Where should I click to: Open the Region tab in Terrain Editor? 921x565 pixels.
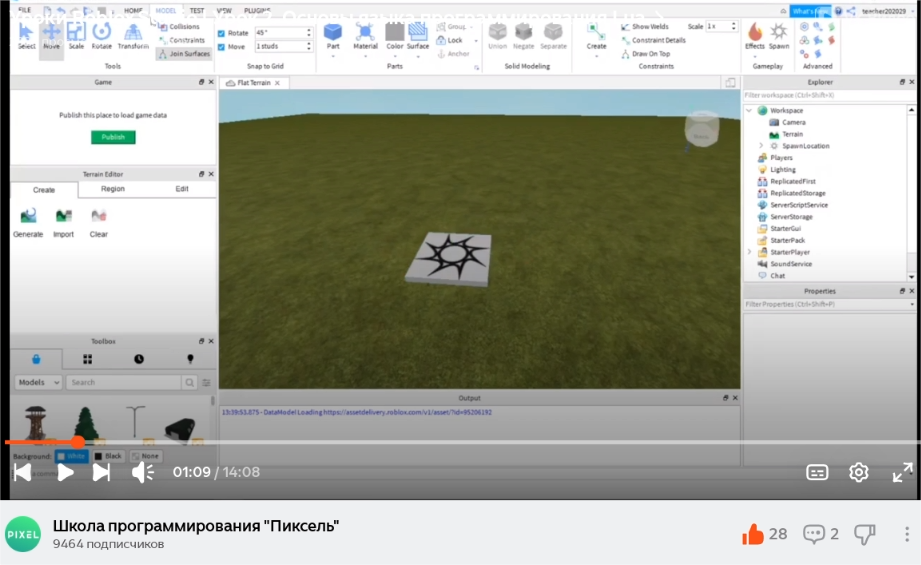[113, 189]
